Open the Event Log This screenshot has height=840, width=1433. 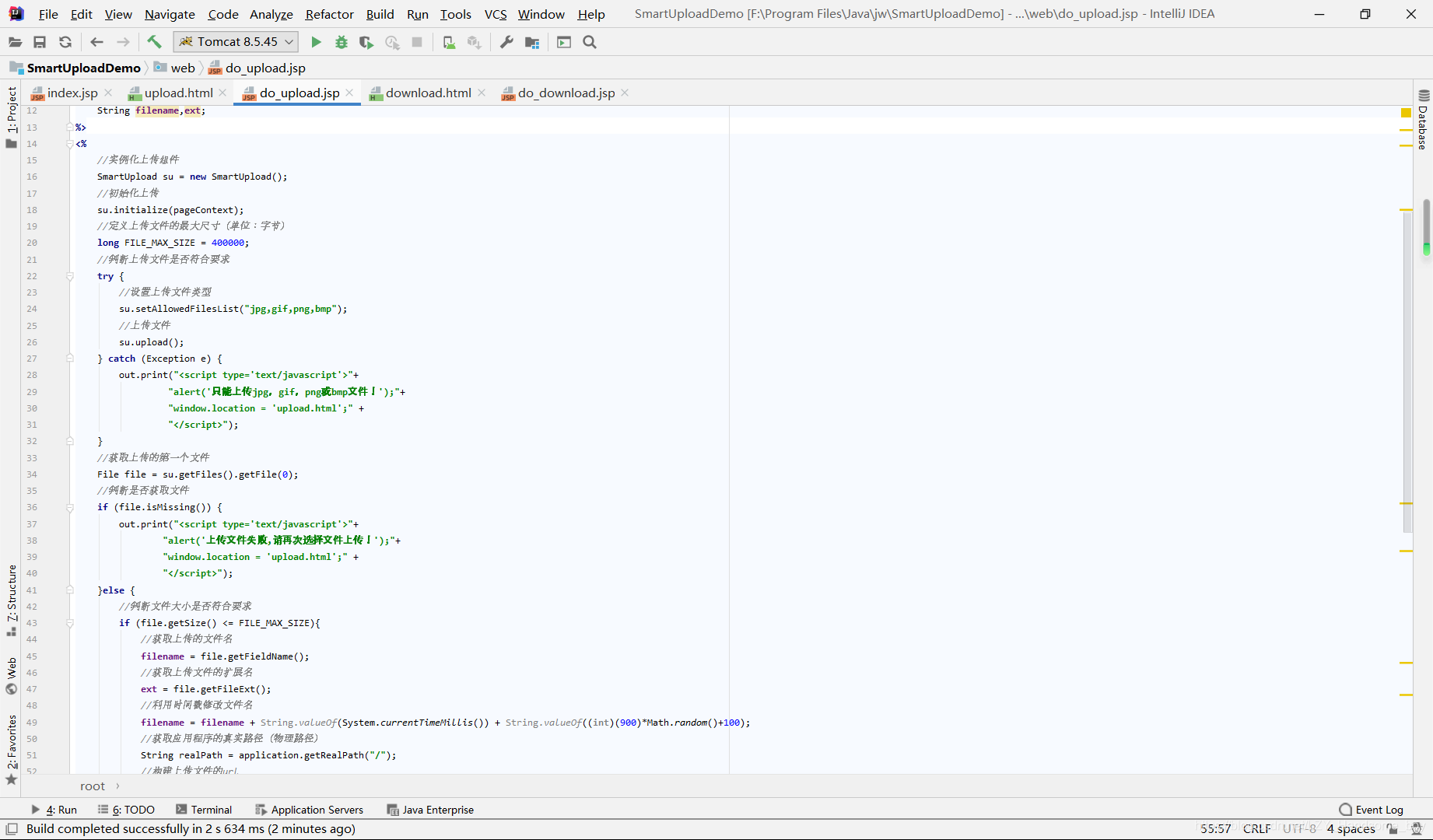[x=1371, y=810]
